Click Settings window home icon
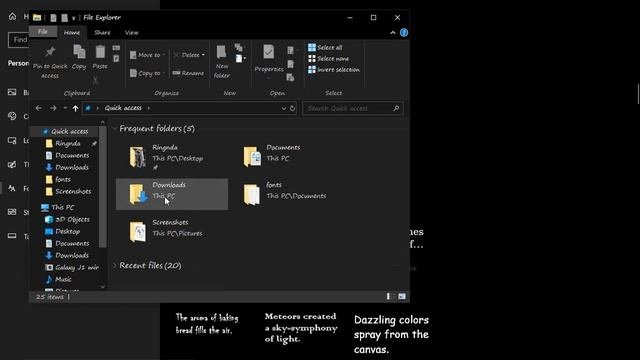The width and height of the screenshot is (640, 360). [x=12, y=16]
